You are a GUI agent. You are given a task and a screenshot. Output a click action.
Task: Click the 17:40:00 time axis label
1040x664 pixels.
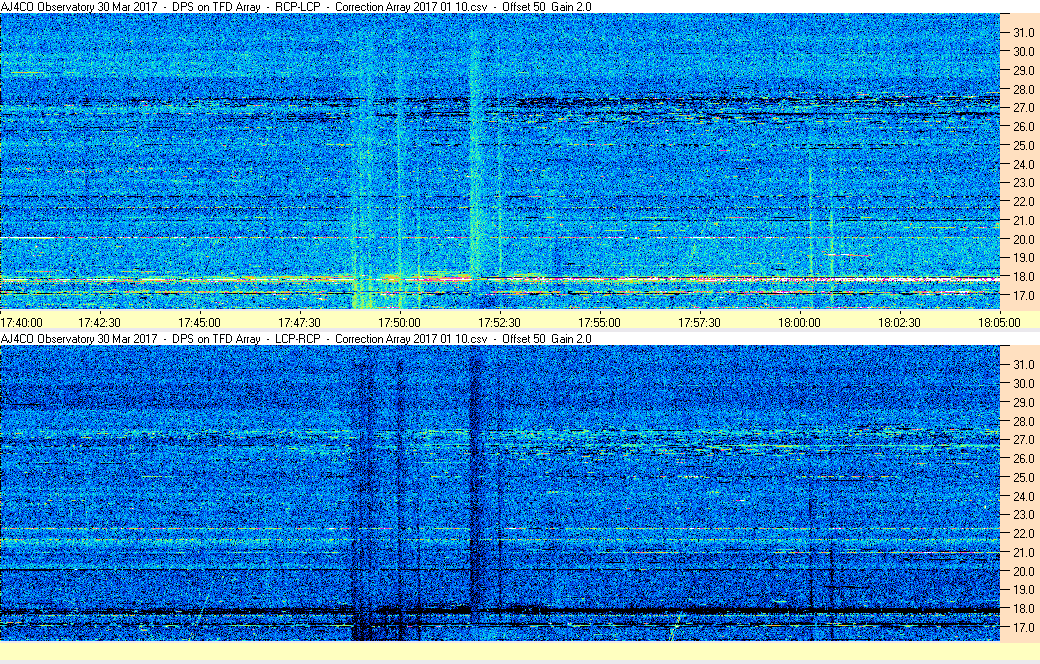pyautogui.click(x=22, y=322)
